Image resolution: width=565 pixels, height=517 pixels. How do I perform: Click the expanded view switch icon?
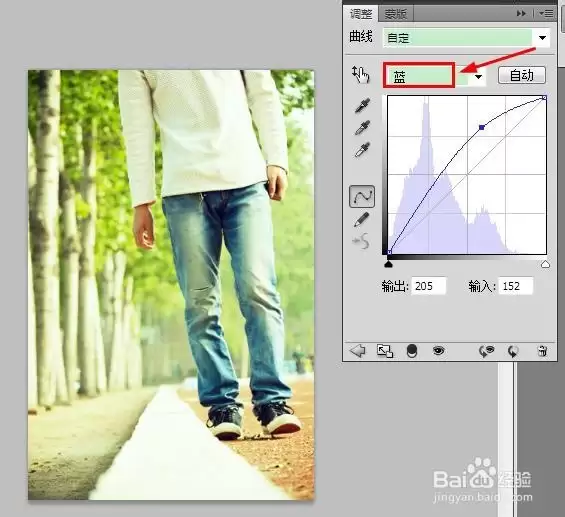[x=385, y=351]
